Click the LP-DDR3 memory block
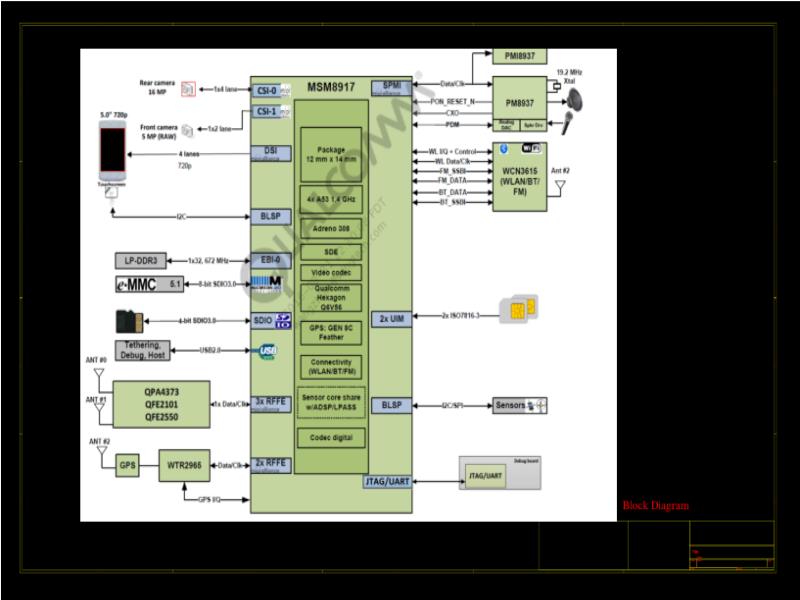The width and height of the screenshot is (800, 600). point(141,261)
